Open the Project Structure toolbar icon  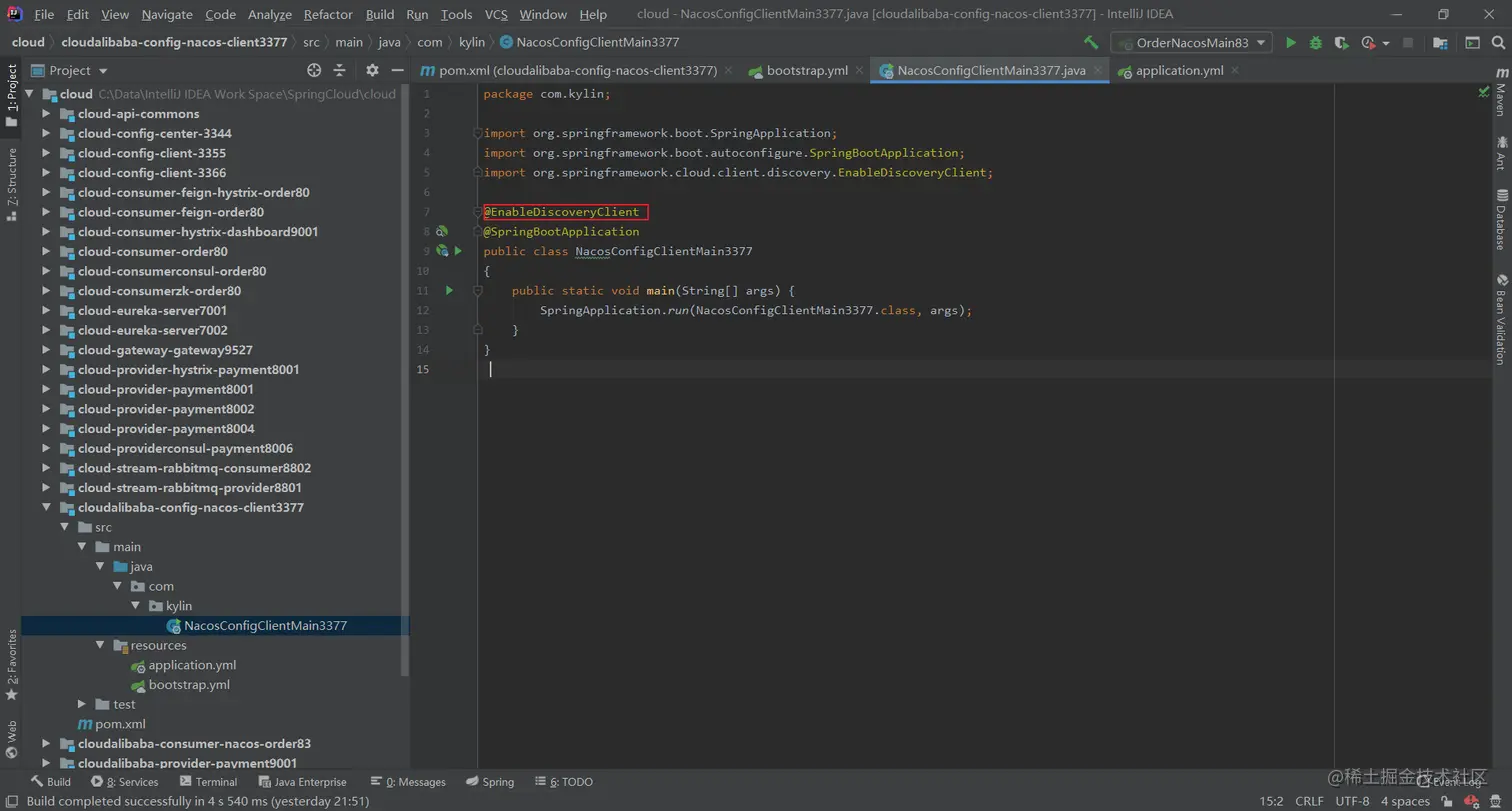1440,43
